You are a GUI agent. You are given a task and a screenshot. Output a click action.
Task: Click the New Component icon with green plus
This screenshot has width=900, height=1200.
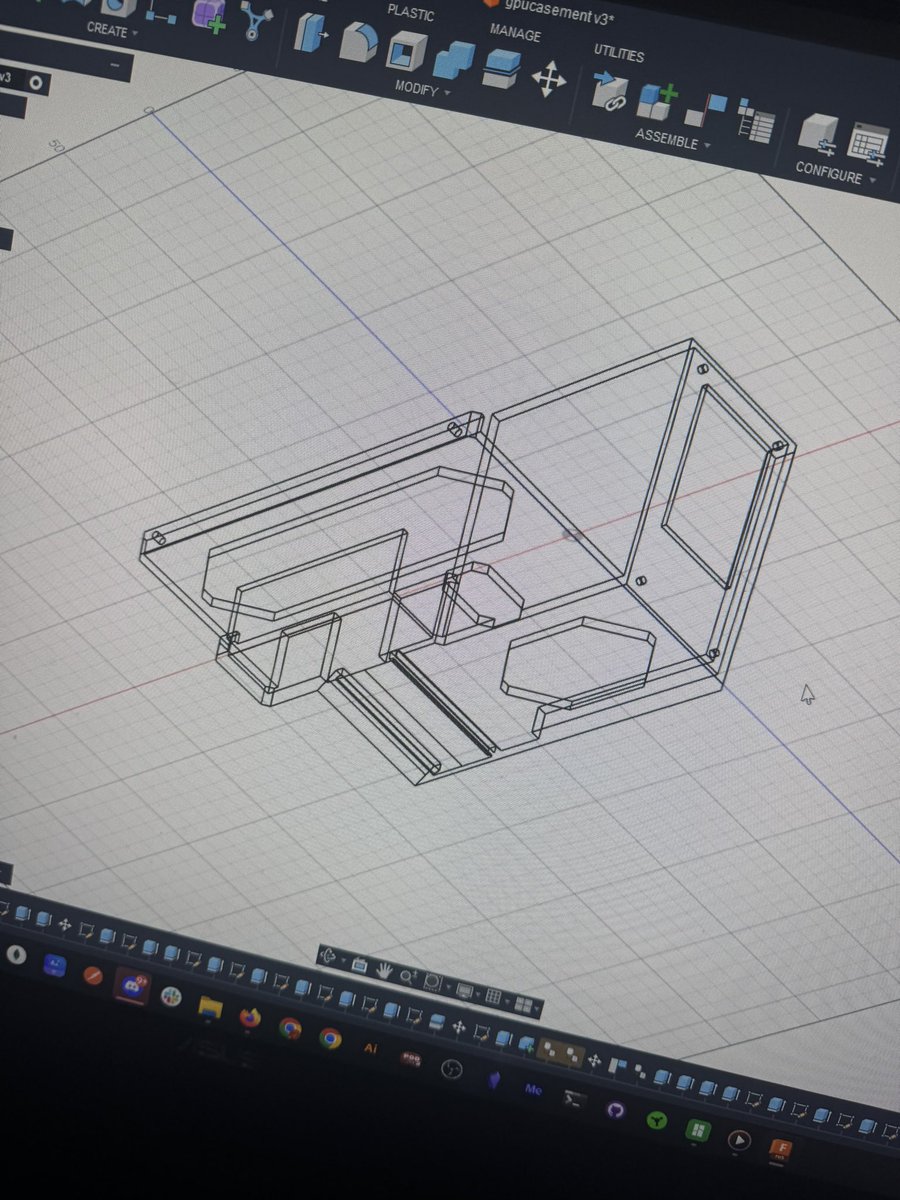pos(657,103)
